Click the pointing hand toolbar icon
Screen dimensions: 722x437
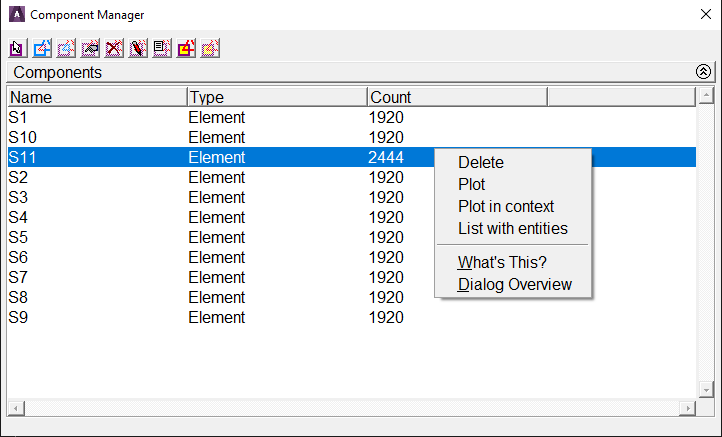(90, 48)
